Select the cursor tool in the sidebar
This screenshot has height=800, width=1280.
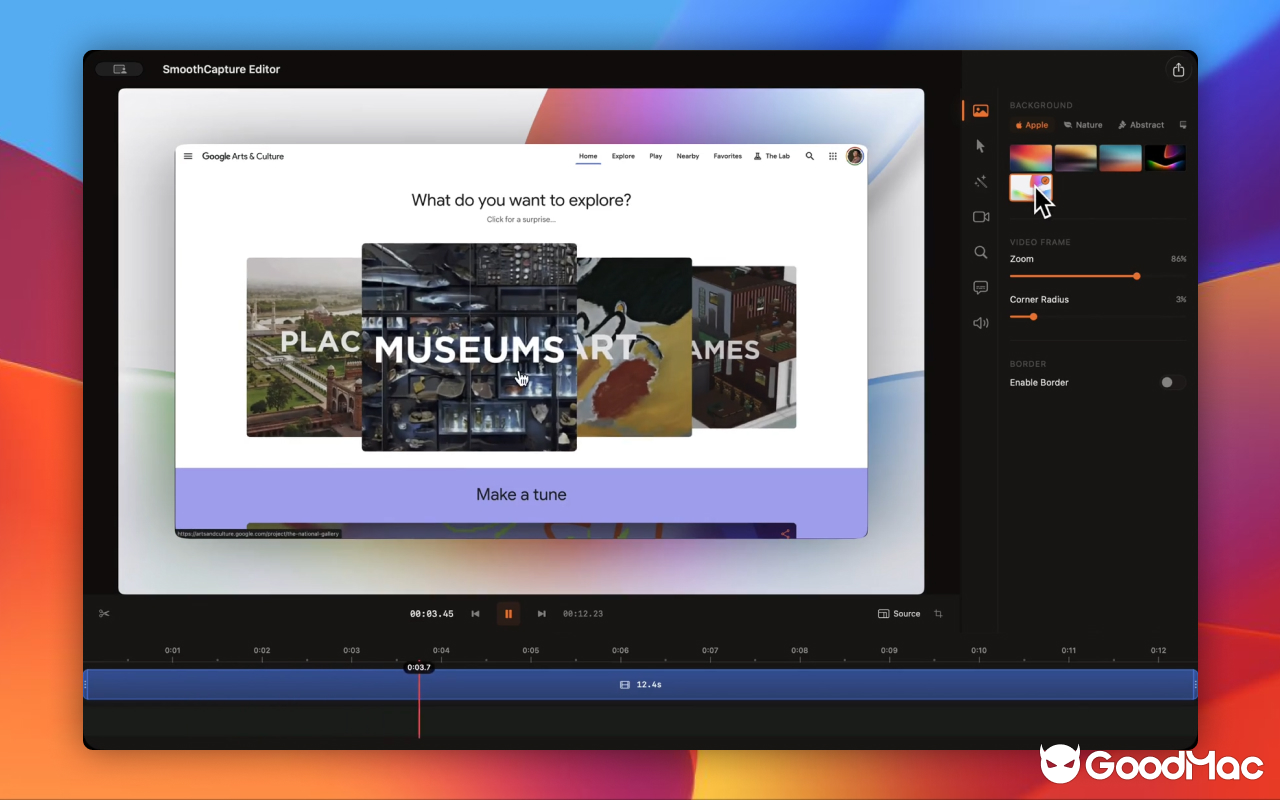(980, 146)
